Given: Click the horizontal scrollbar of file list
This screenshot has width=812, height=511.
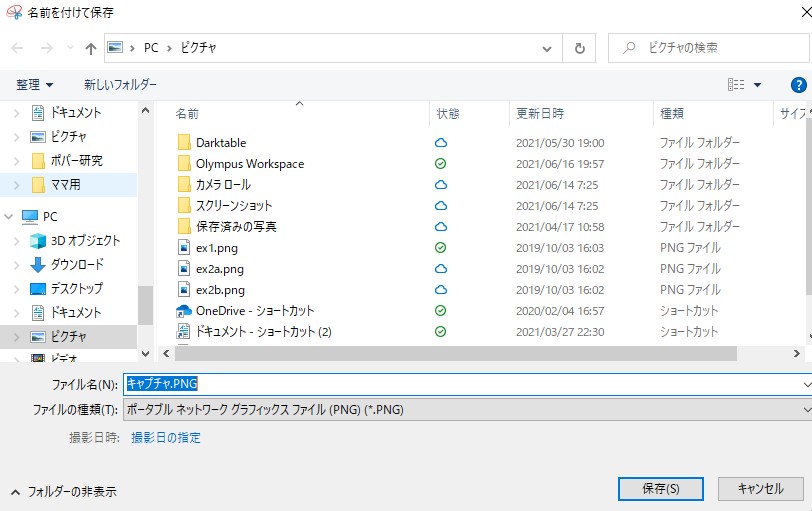Looking at the screenshot, I should click(x=456, y=354).
